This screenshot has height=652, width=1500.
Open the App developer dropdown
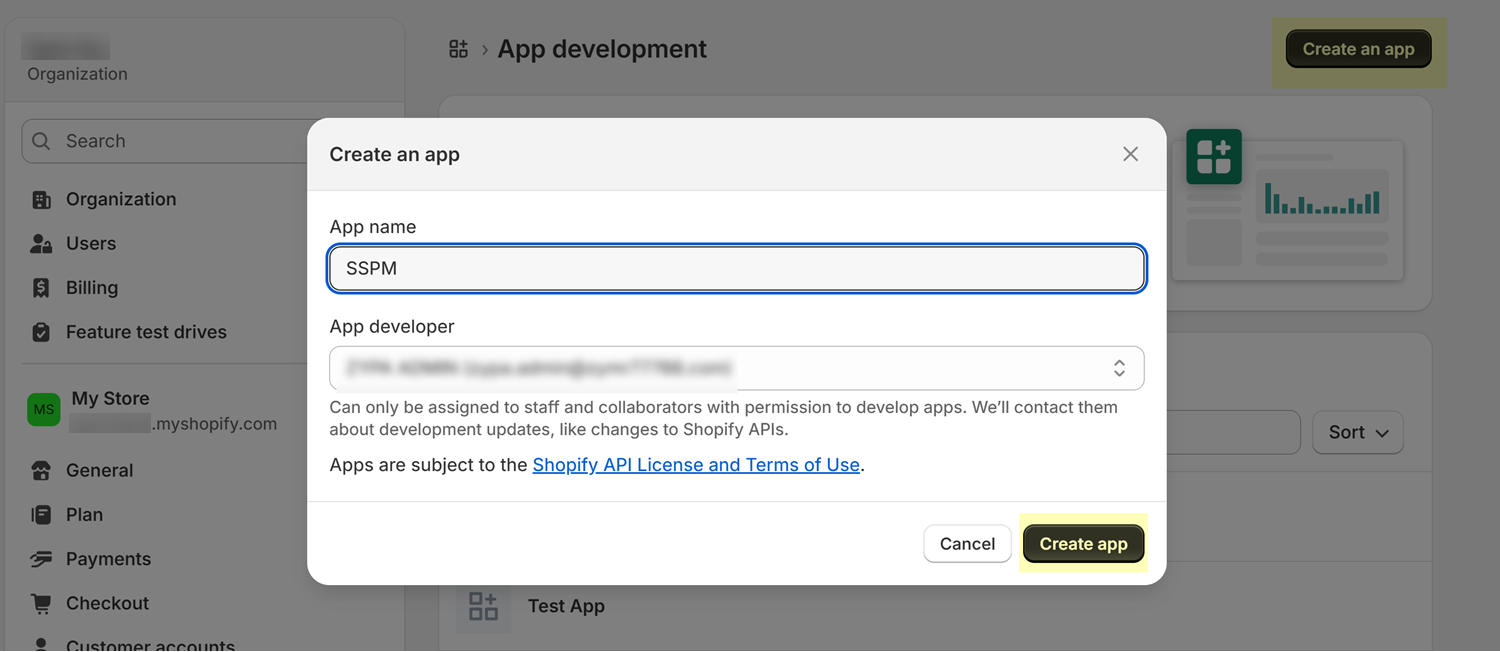pyautogui.click(x=736, y=368)
